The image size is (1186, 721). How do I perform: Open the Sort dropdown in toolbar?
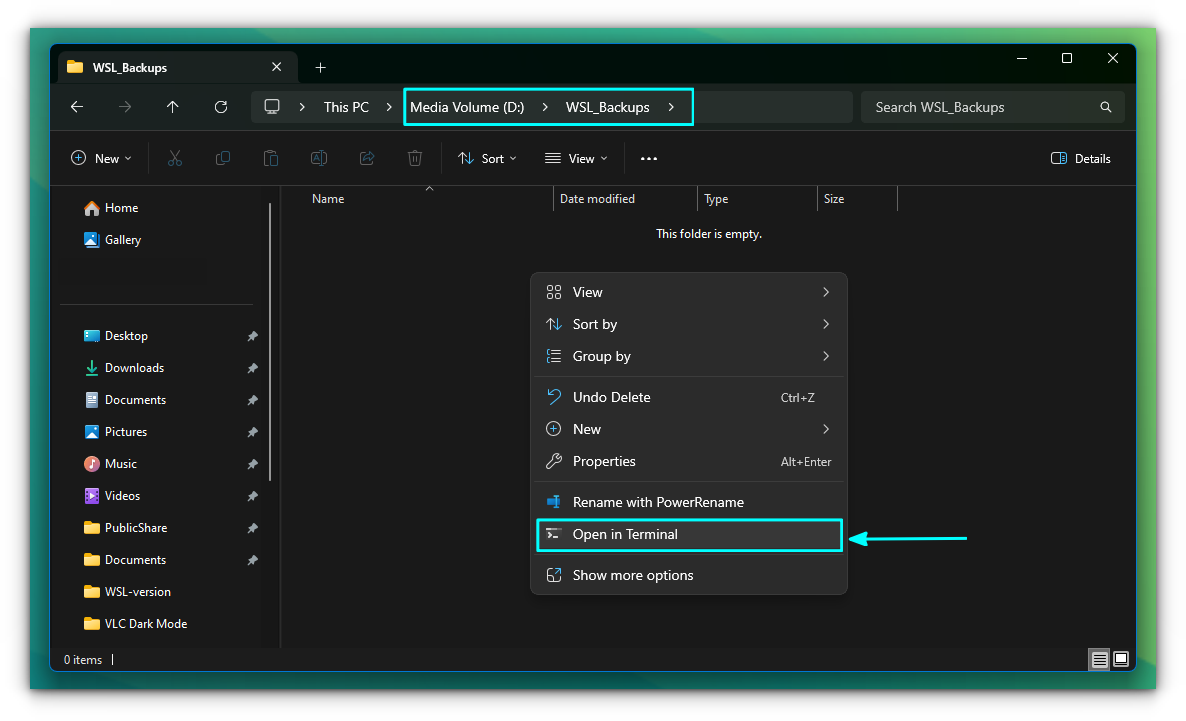[x=487, y=158]
